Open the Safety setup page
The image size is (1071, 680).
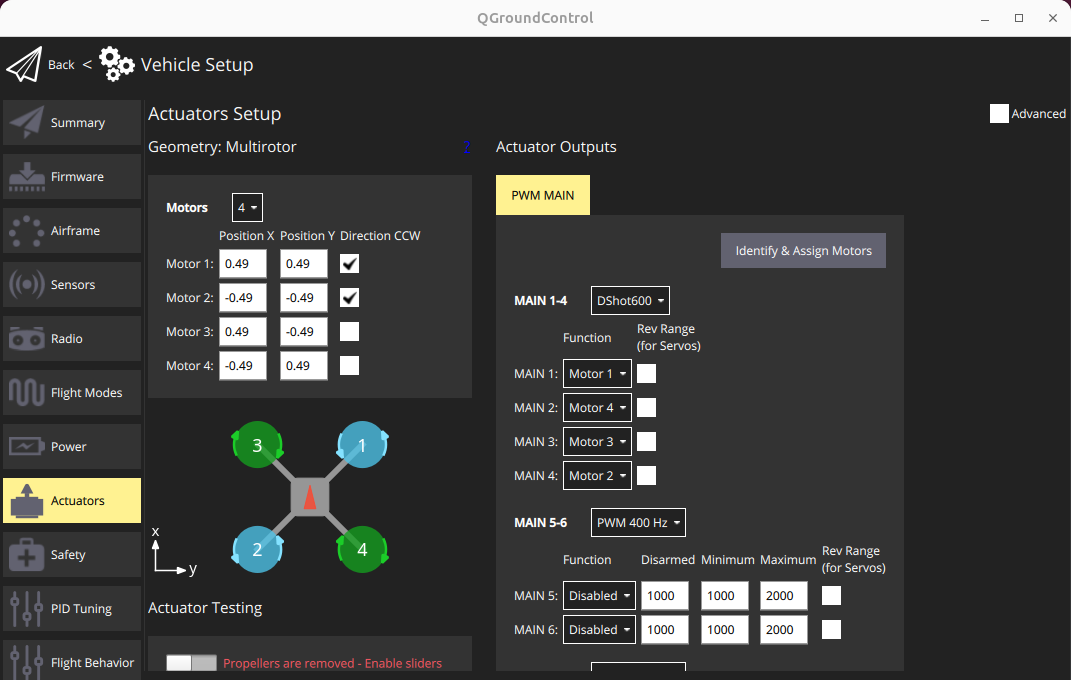[x=72, y=554]
